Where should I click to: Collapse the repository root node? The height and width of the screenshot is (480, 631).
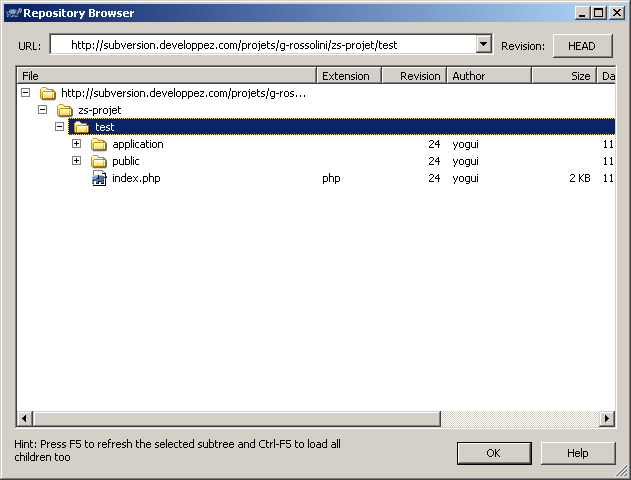click(x=25, y=93)
